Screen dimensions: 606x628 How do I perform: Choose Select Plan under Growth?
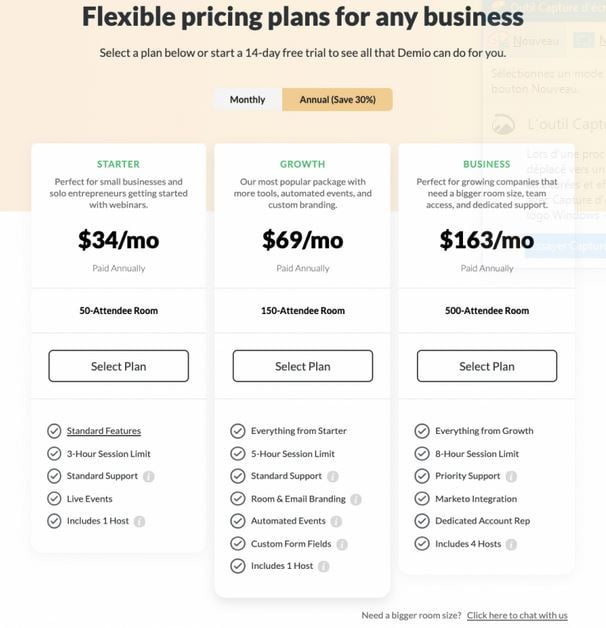click(303, 366)
